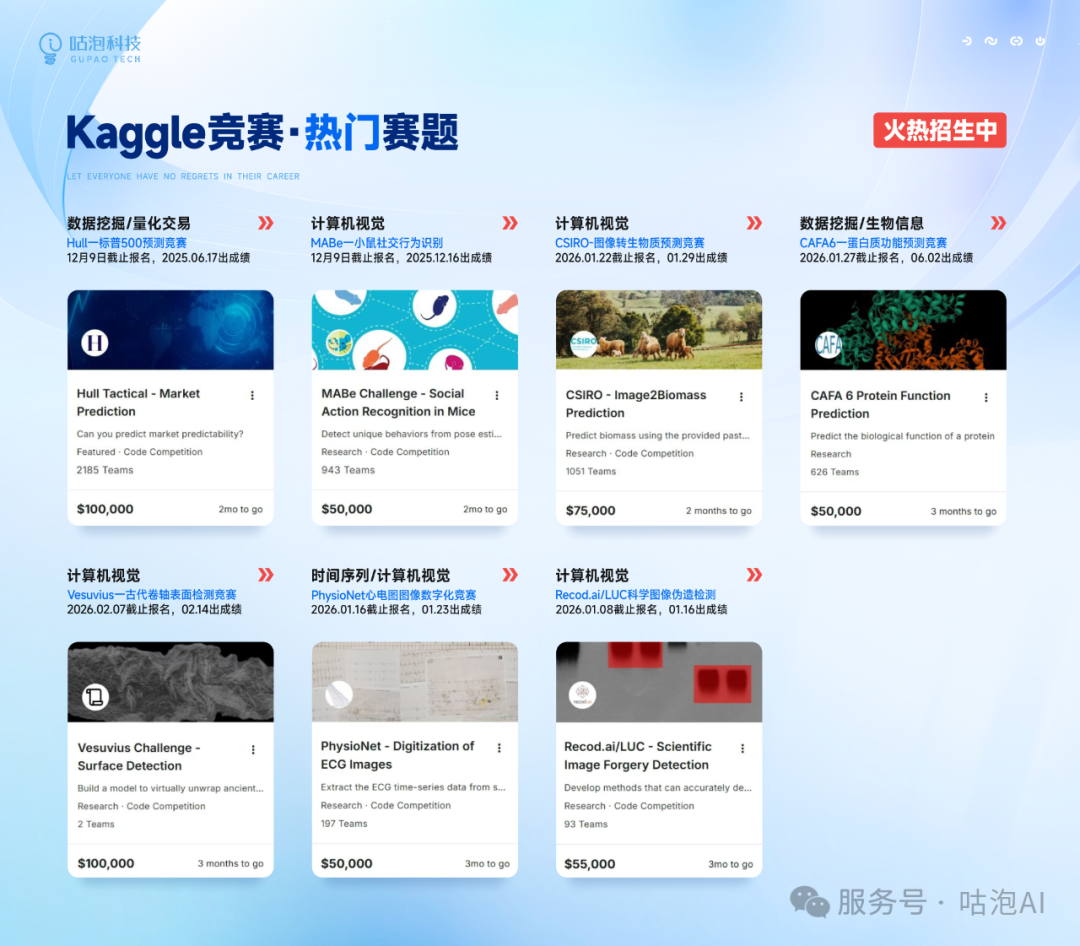Click the arrow icon at top right
This screenshot has width=1080, height=946.
(x=967, y=41)
